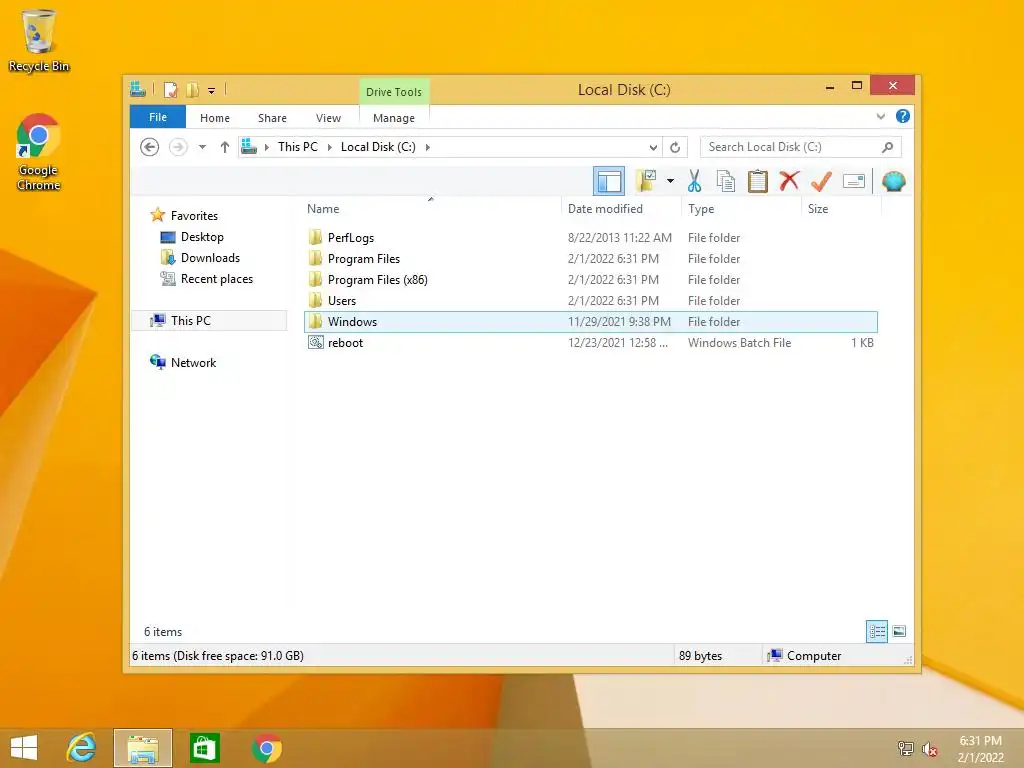The height and width of the screenshot is (768, 1024).
Task: Switch to the Home ribbon tab
Action: 215,118
